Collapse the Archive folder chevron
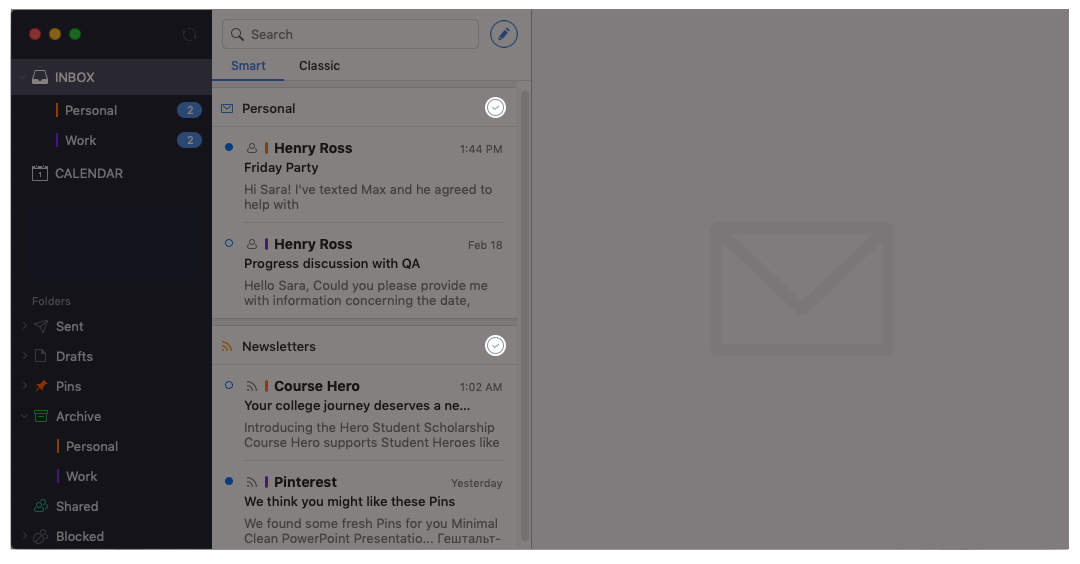 pos(25,416)
